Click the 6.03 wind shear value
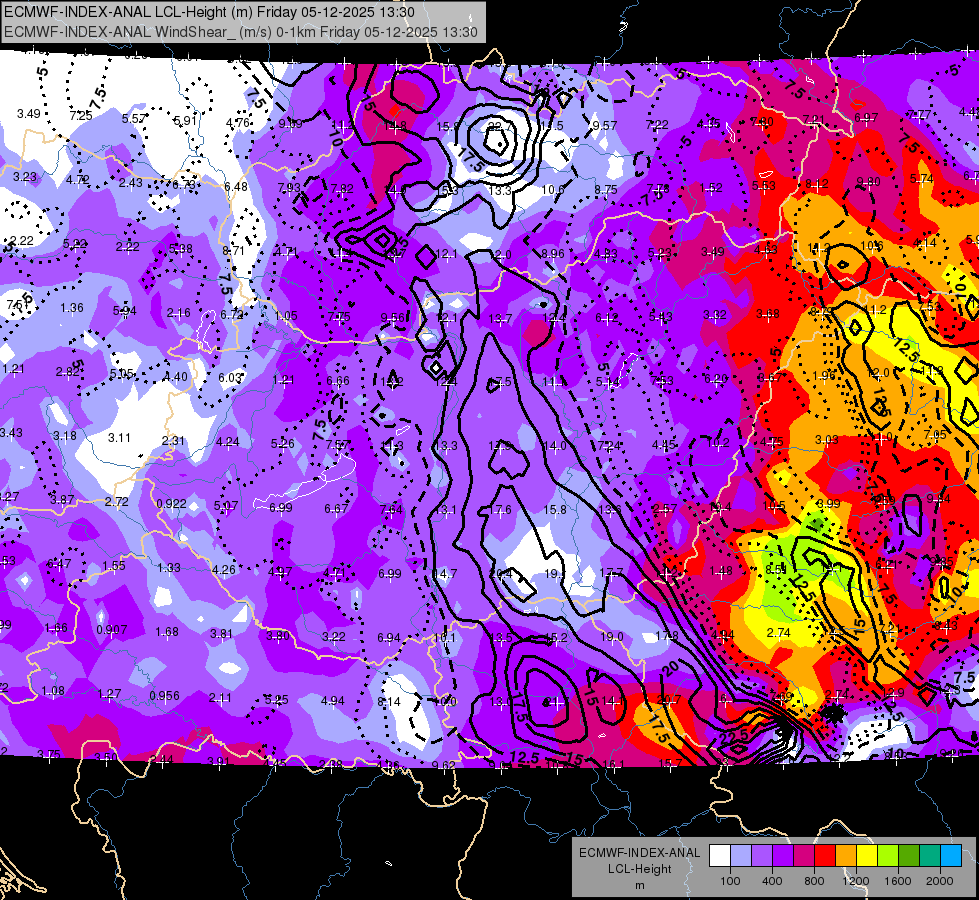This screenshot has width=979, height=900. tap(230, 378)
